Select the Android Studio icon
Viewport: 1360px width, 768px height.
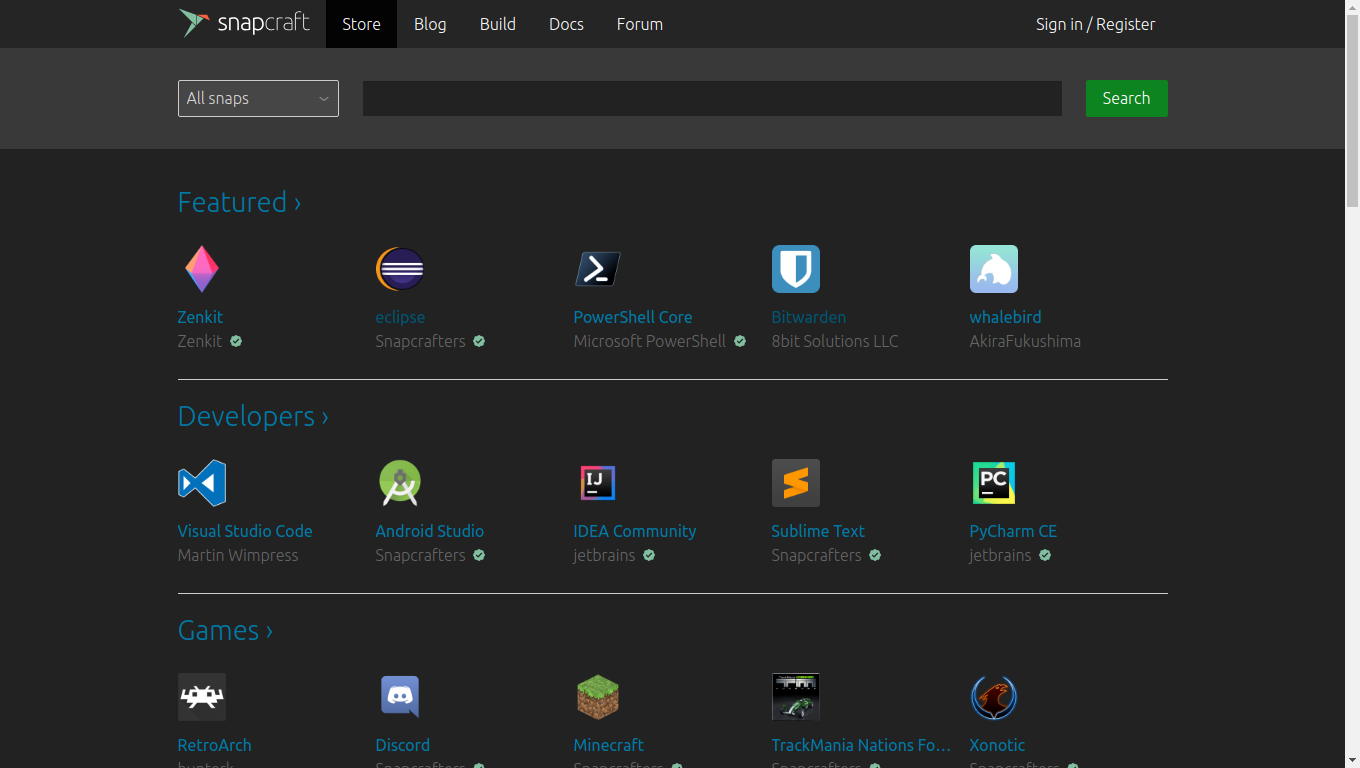pyautogui.click(x=399, y=482)
